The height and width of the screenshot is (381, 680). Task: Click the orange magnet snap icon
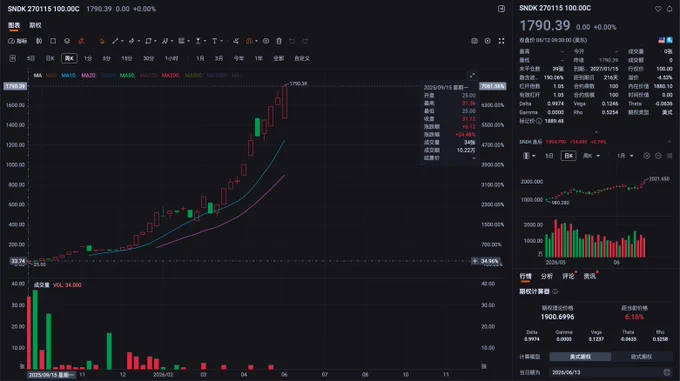tap(249, 41)
